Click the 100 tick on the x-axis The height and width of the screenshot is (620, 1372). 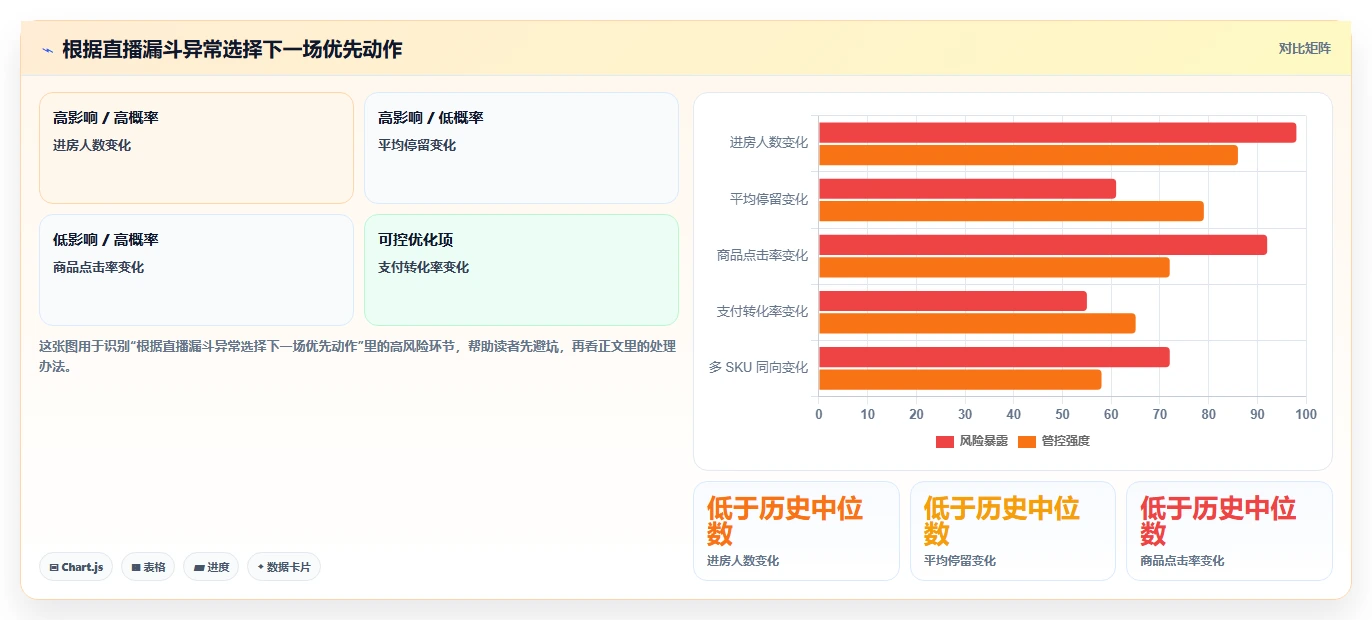[x=1306, y=414]
